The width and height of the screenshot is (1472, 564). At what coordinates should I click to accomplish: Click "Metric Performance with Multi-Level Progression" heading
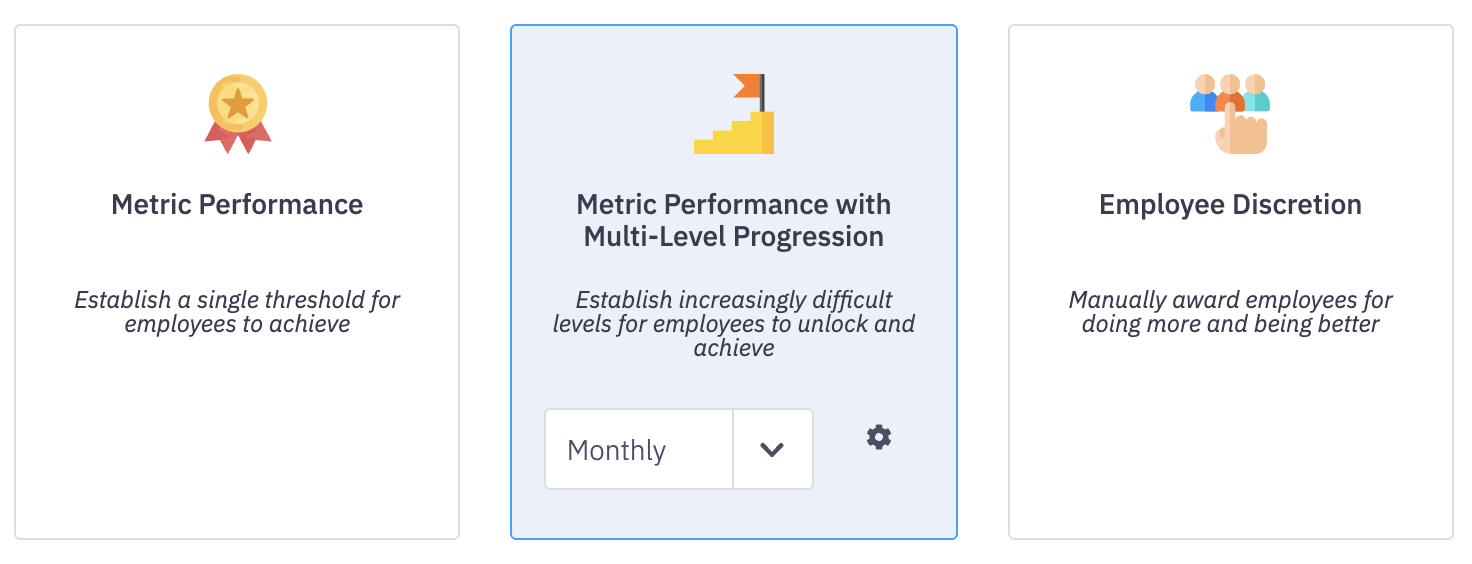click(x=734, y=221)
